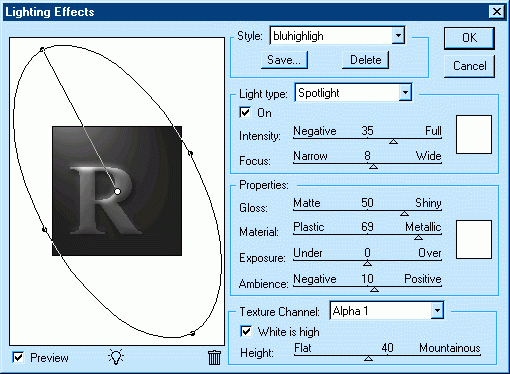Click the Delete style button
This screenshot has width=510, height=374.
tap(365, 60)
